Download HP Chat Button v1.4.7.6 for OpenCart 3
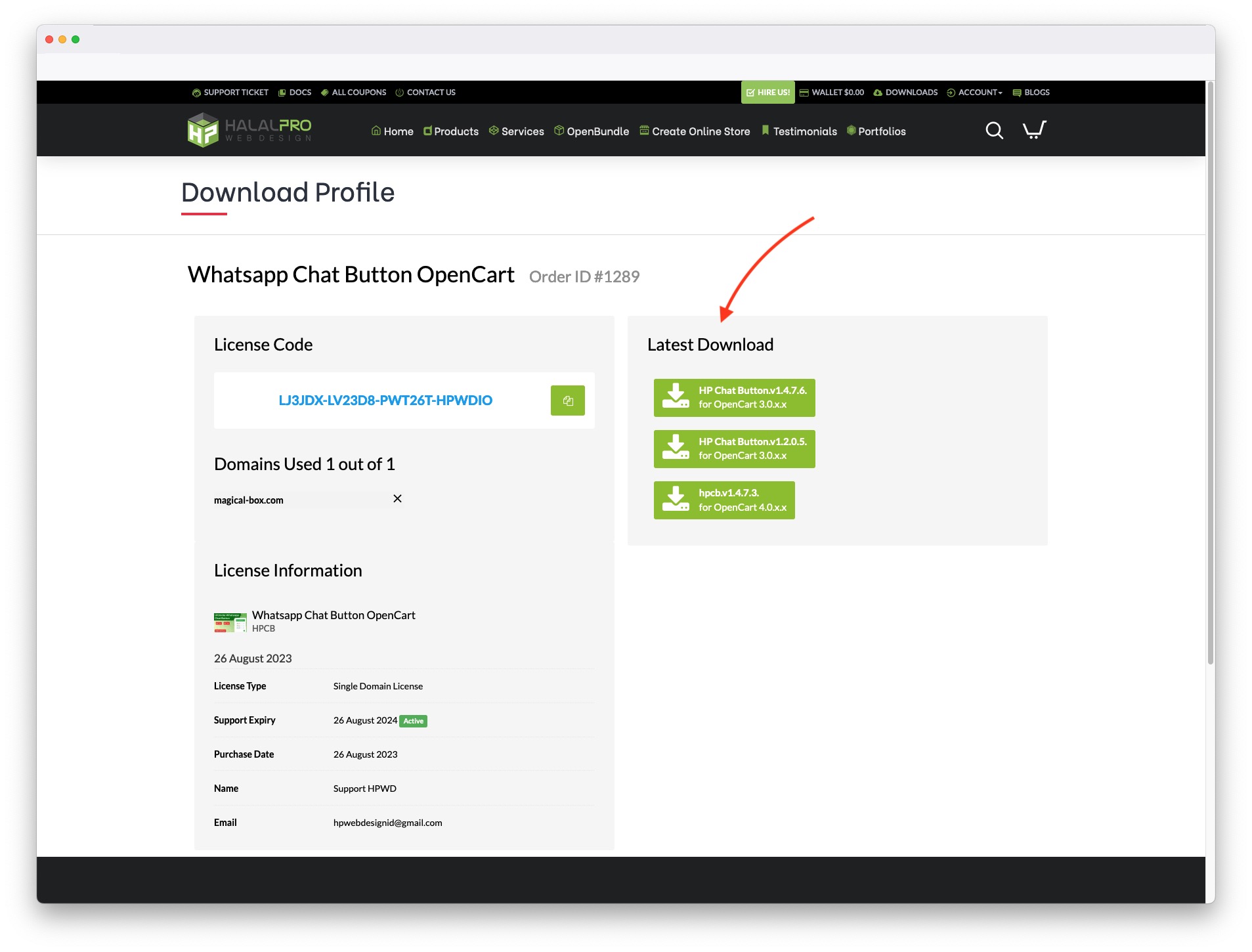 click(734, 397)
